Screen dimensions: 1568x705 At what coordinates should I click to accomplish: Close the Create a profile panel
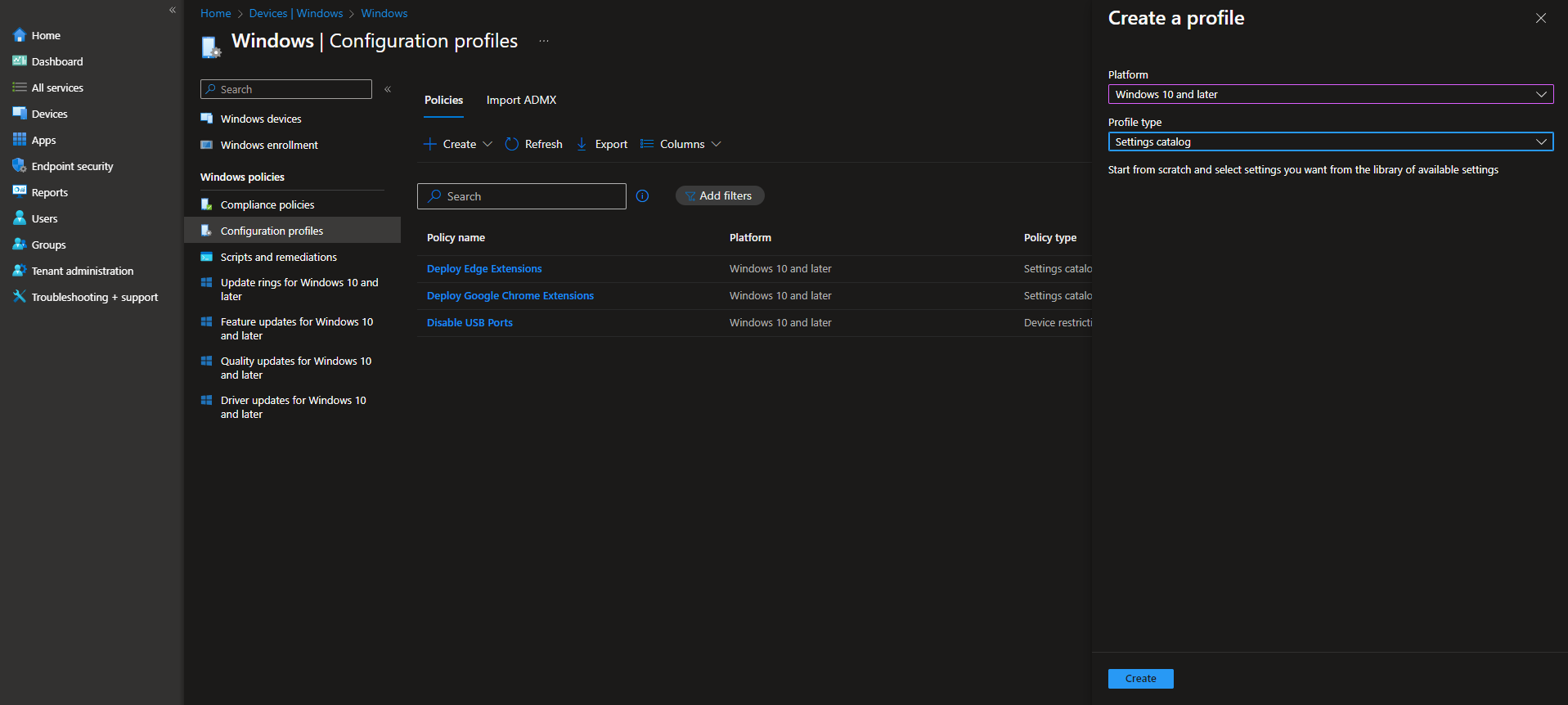tap(1541, 18)
